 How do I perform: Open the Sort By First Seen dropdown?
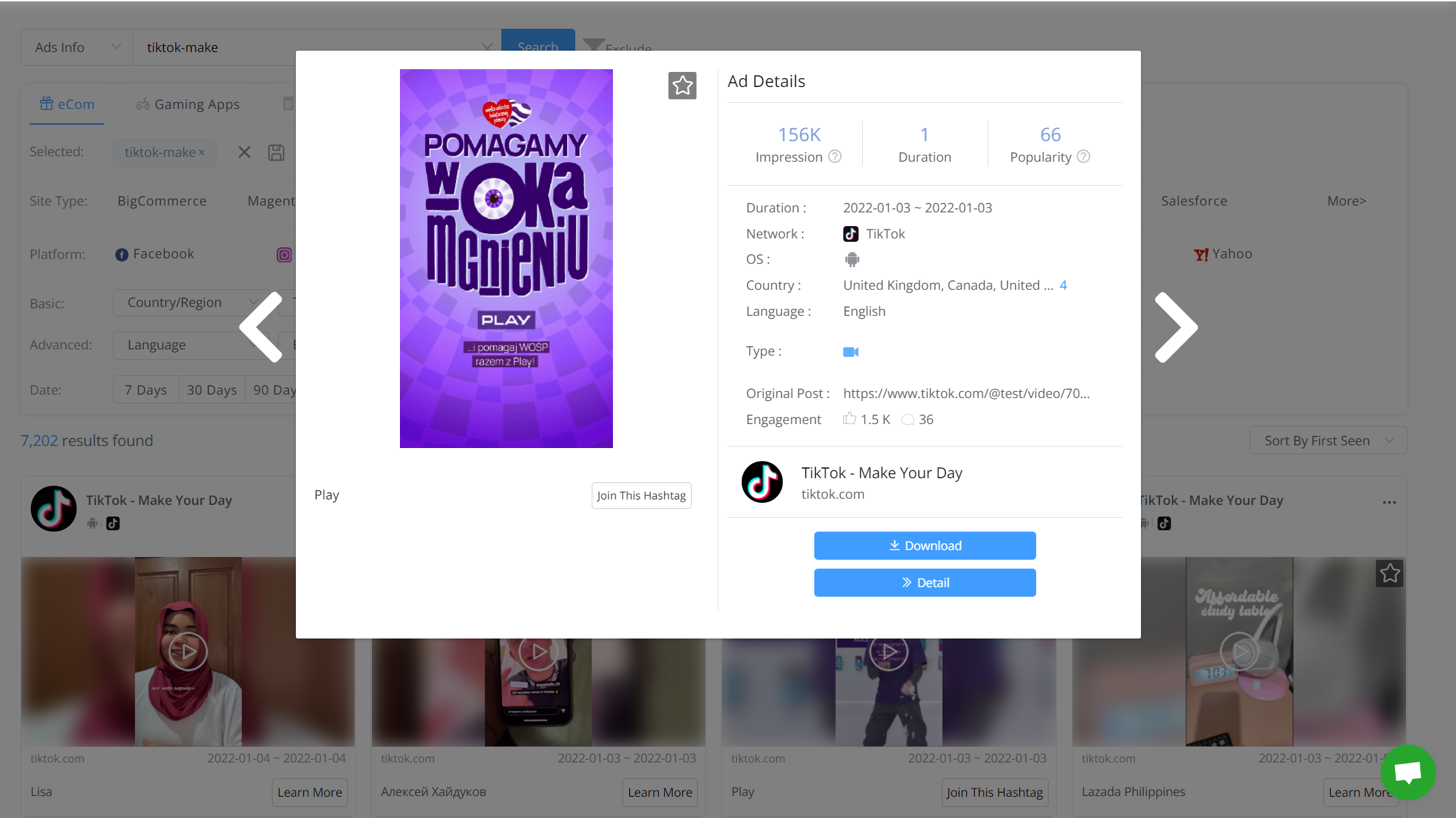pyautogui.click(x=1328, y=440)
